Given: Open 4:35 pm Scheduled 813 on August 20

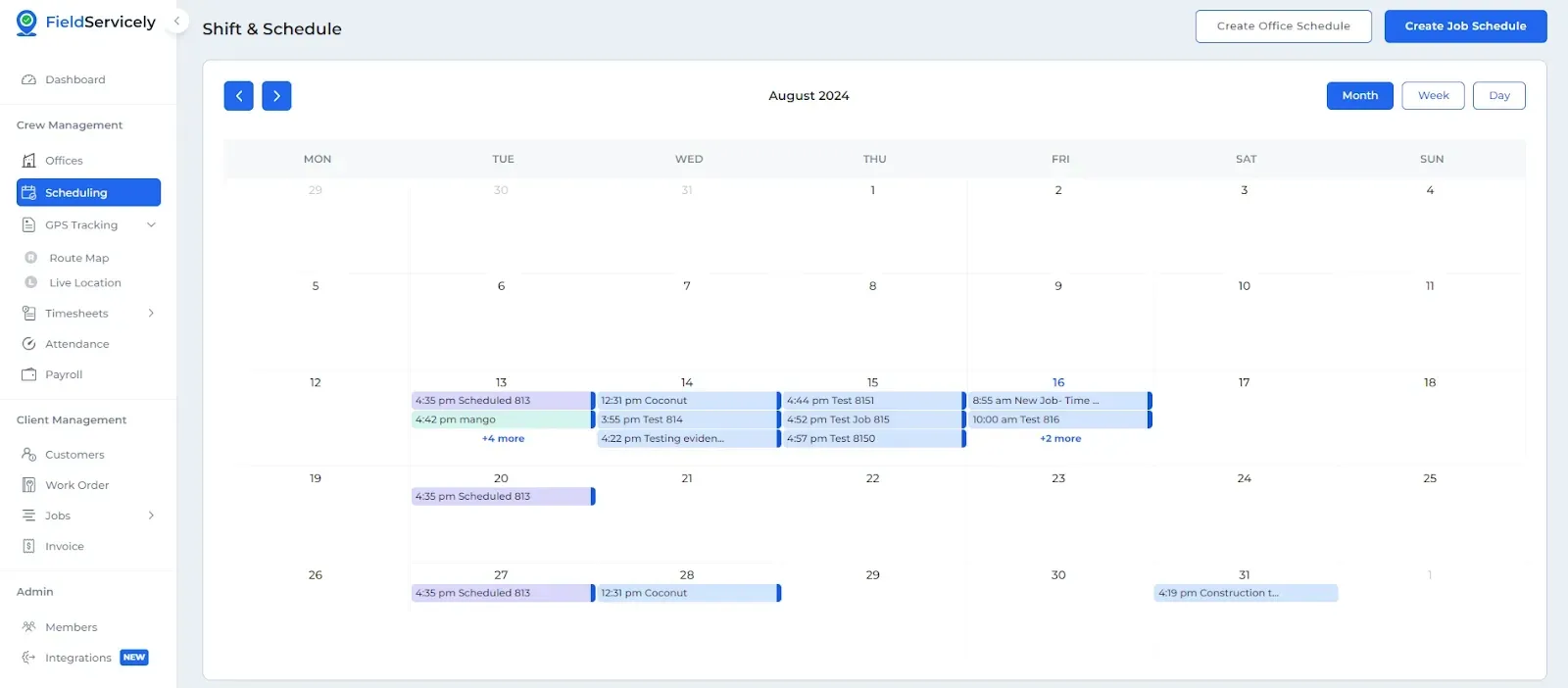Looking at the screenshot, I should pyautogui.click(x=503, y=497).
